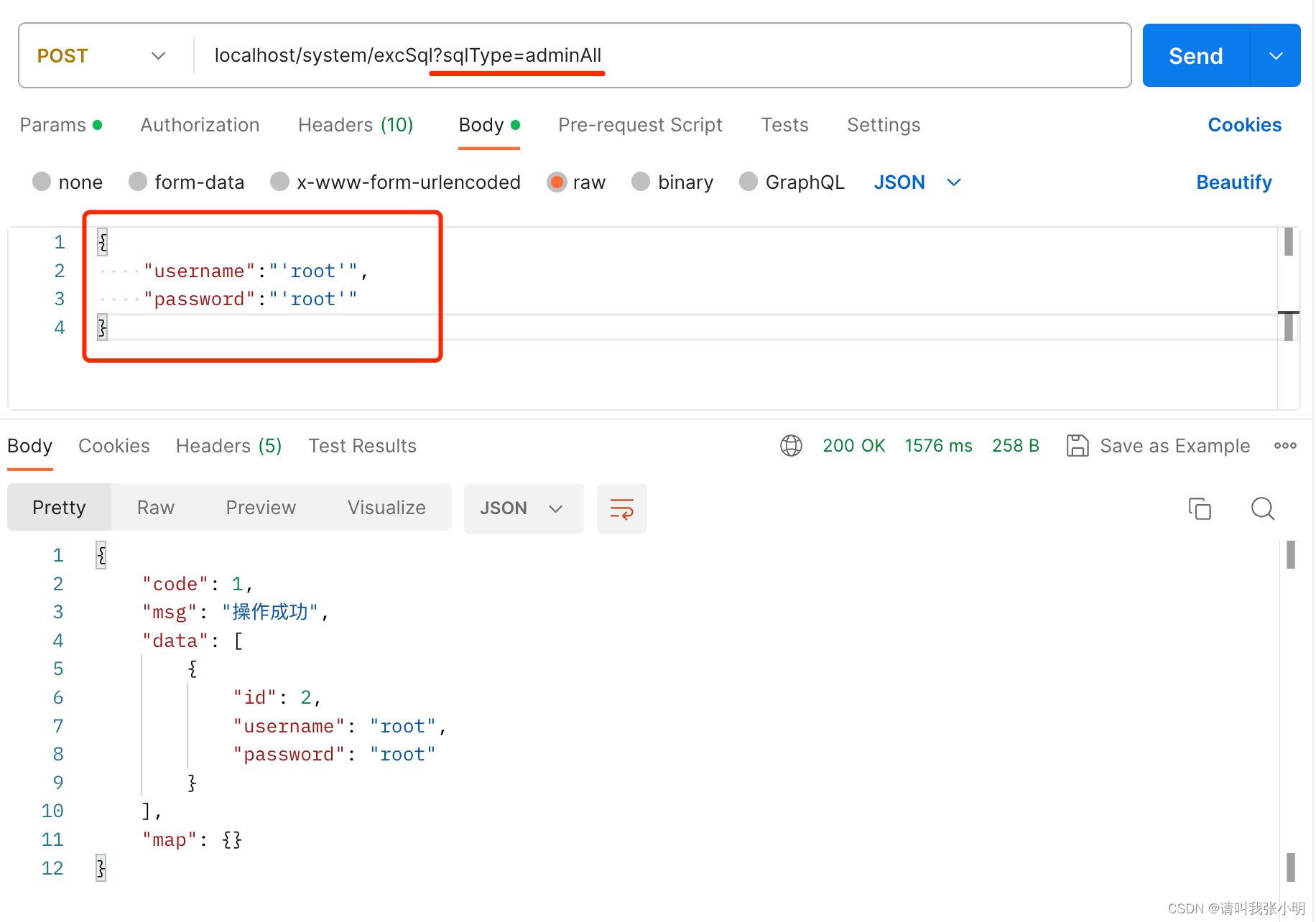The width and height of the screenshot is (1316, 922).
Task: Open the response JSON format dropdown
Action: coord(524,508)
